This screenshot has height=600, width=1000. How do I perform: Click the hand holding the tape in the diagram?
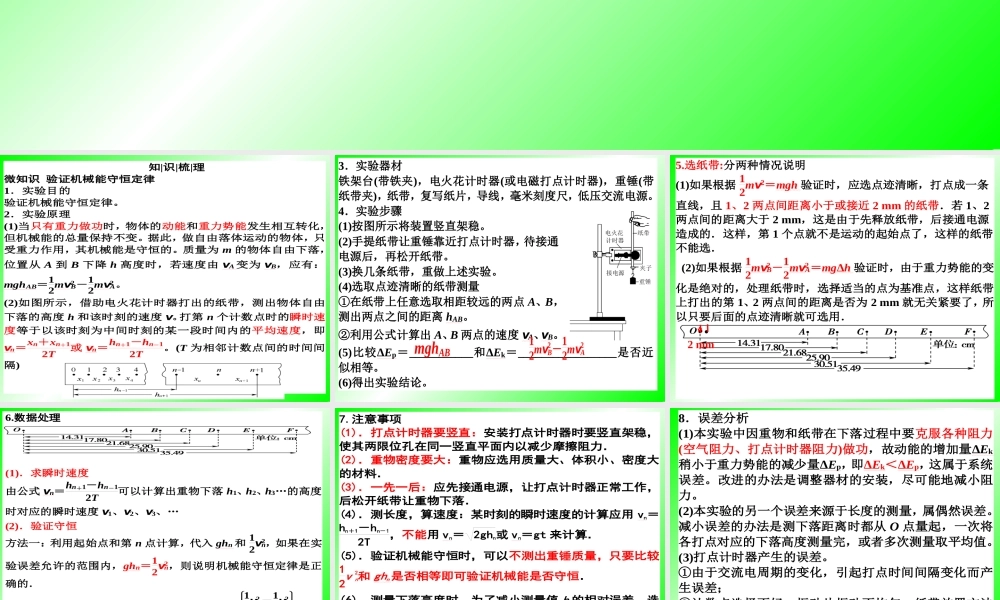(x=639, y=220)
